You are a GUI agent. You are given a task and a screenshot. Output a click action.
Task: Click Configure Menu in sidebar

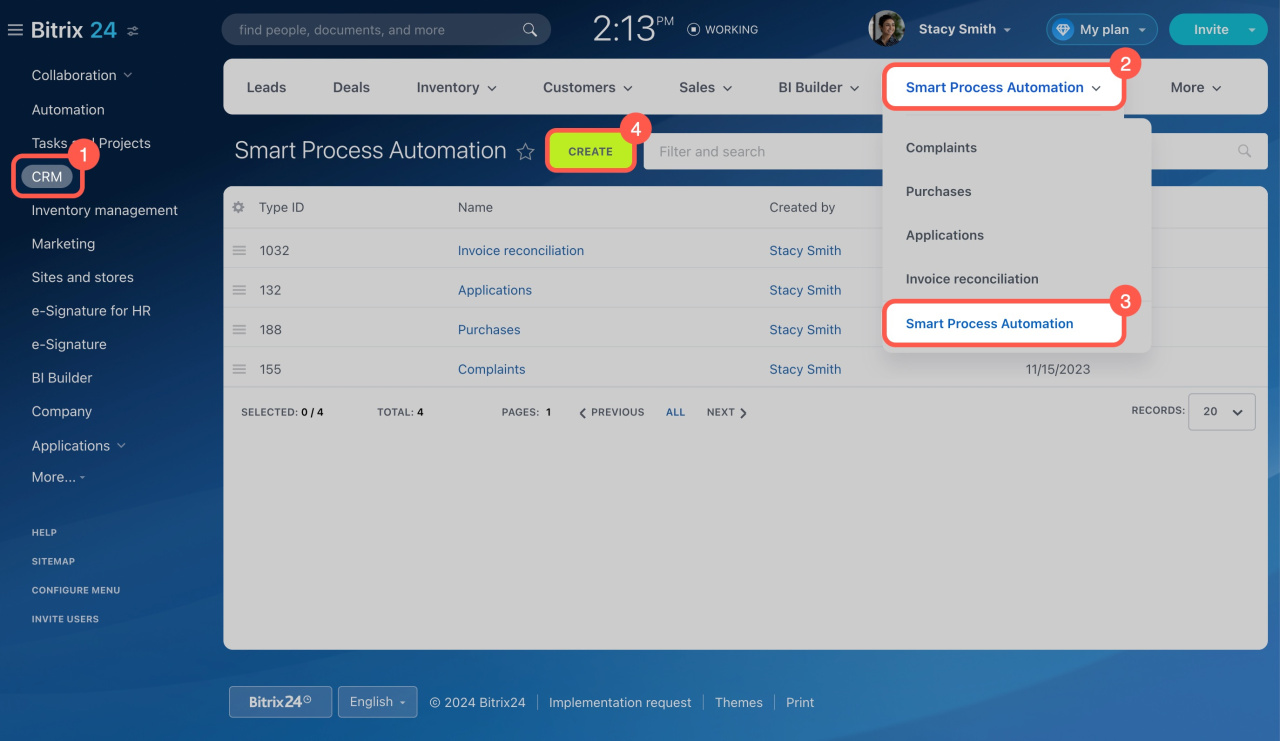pyautogui.click(x=75, y=590)
